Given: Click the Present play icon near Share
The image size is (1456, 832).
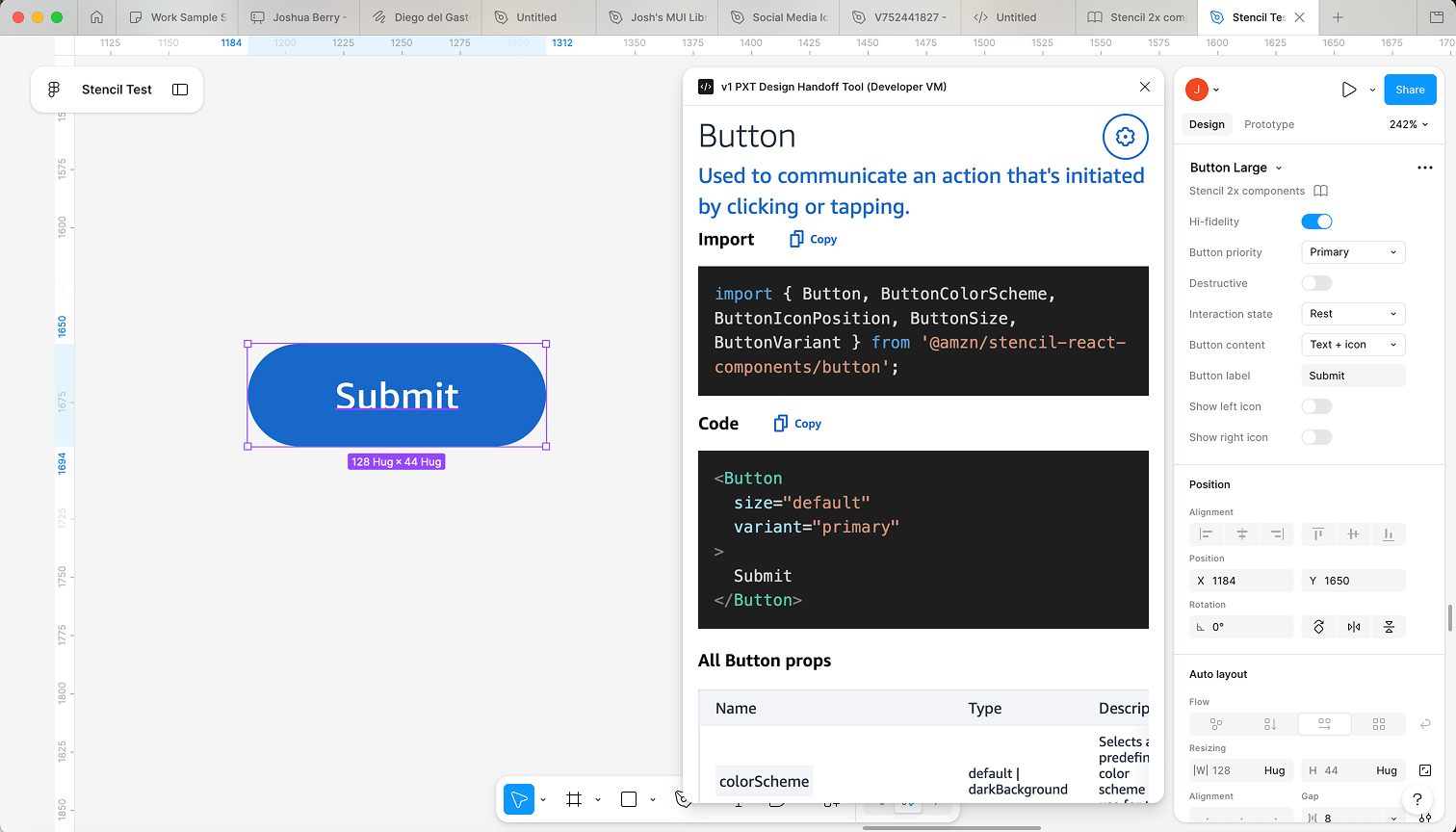Looking at the screenshot, I should pos(1350,89).
